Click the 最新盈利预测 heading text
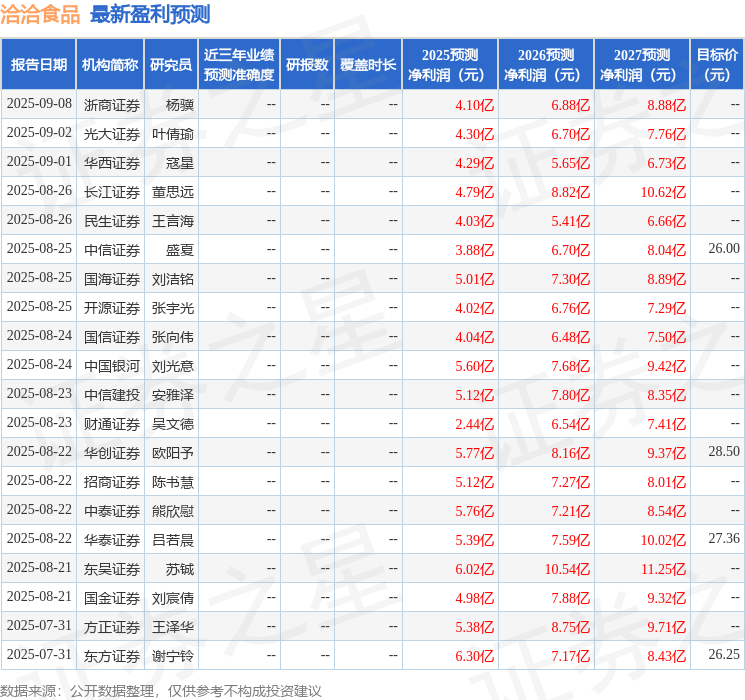The width and height of the screenshot is (745, 700). coord(150,14)
